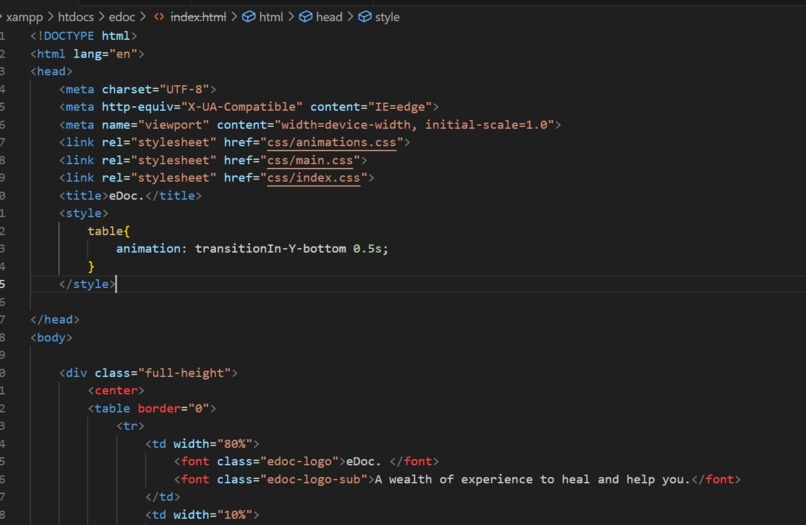This screenshot has width=806, height=525.
Task: Click the closing style tag
Action: [87, 284]
